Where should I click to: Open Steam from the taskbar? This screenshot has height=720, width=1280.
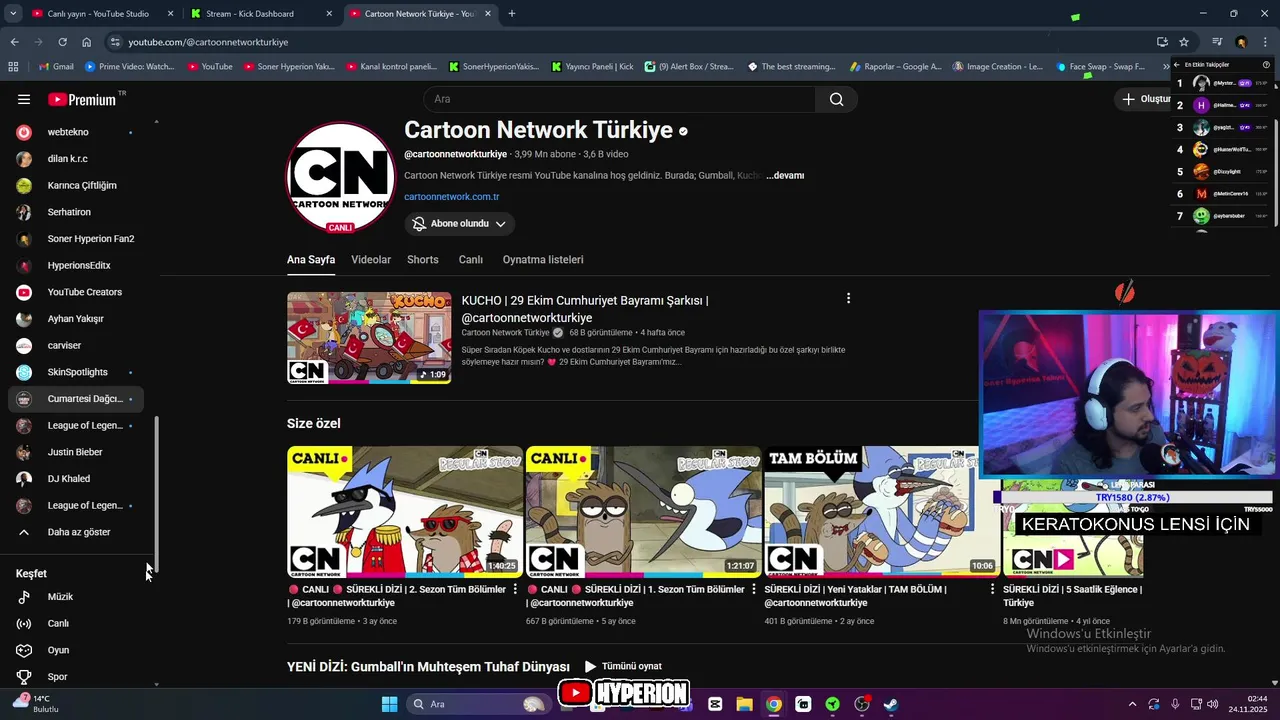point(890,704)
